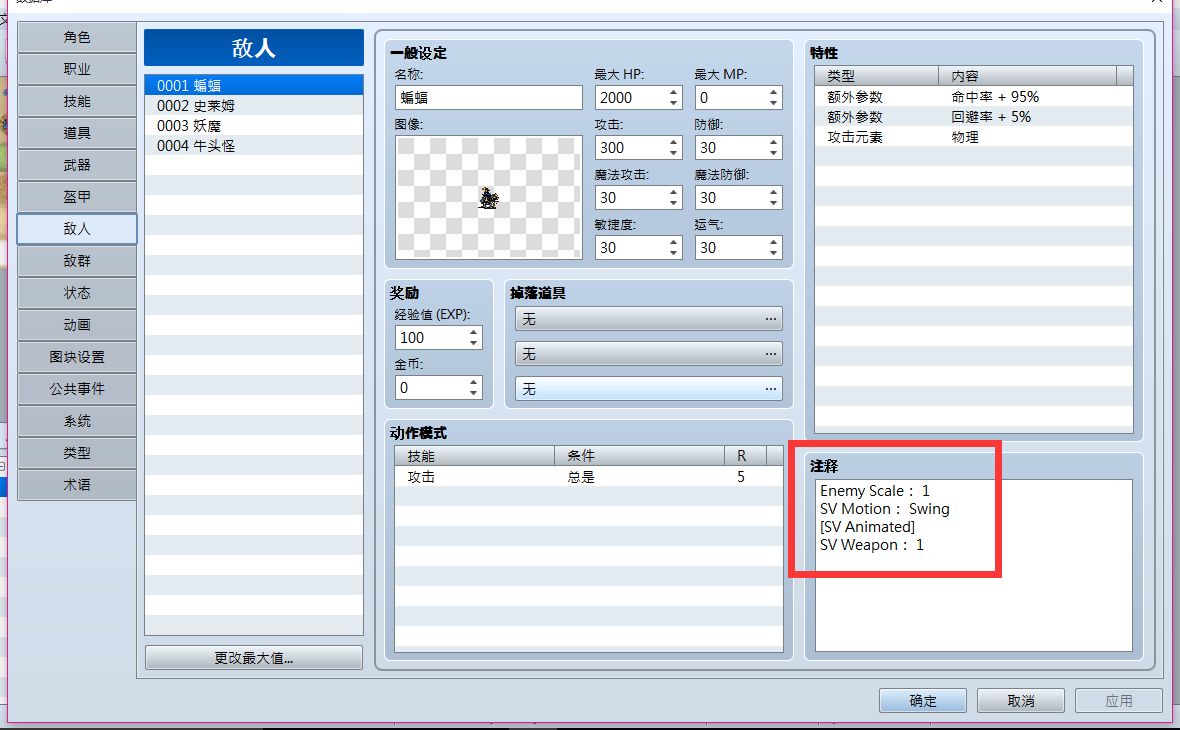Switch to the 敌群 tab
1180x730 pixels.
pos(77,261)
